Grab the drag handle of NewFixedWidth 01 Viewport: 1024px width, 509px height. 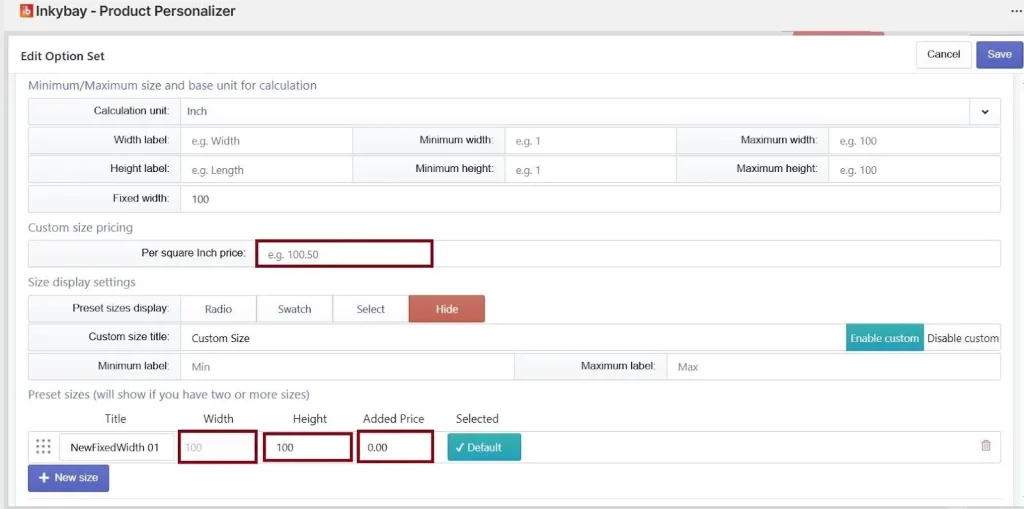click(x=43, y=447)
